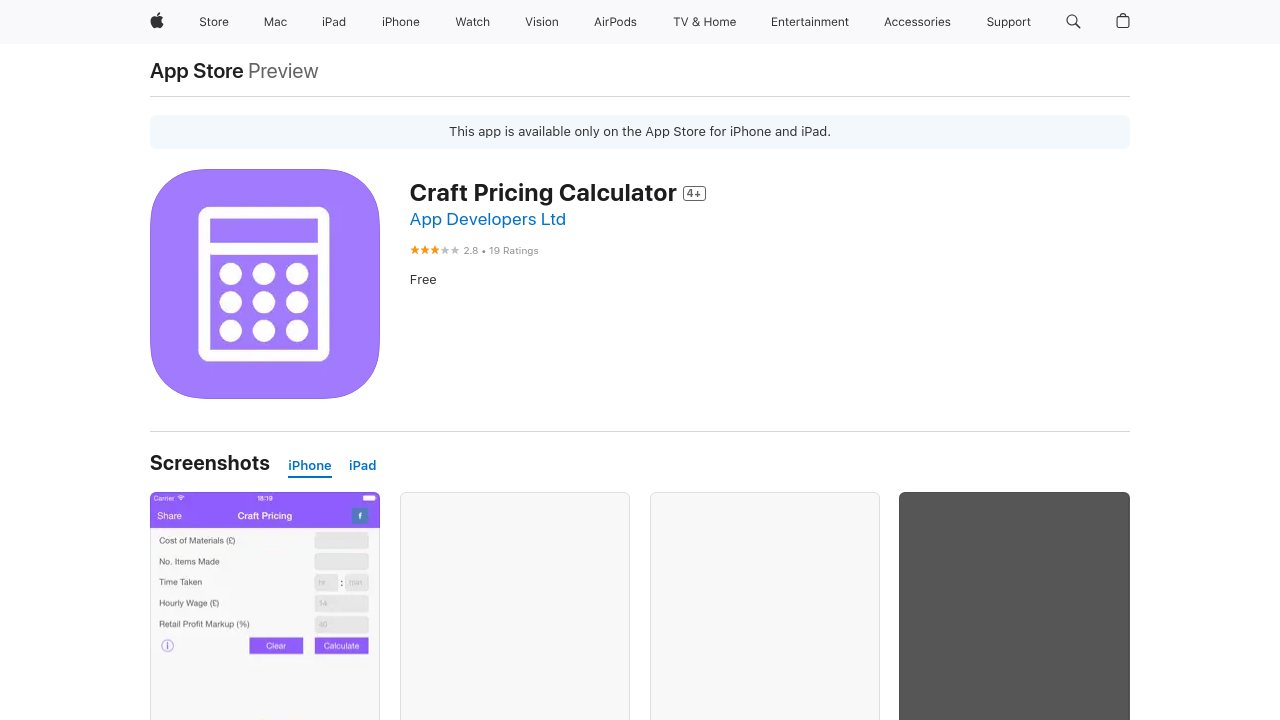This screenshot has width=1280, height=720.
Task: Click the Craft Pricing Calculator app icon
Action: (265, 284)
